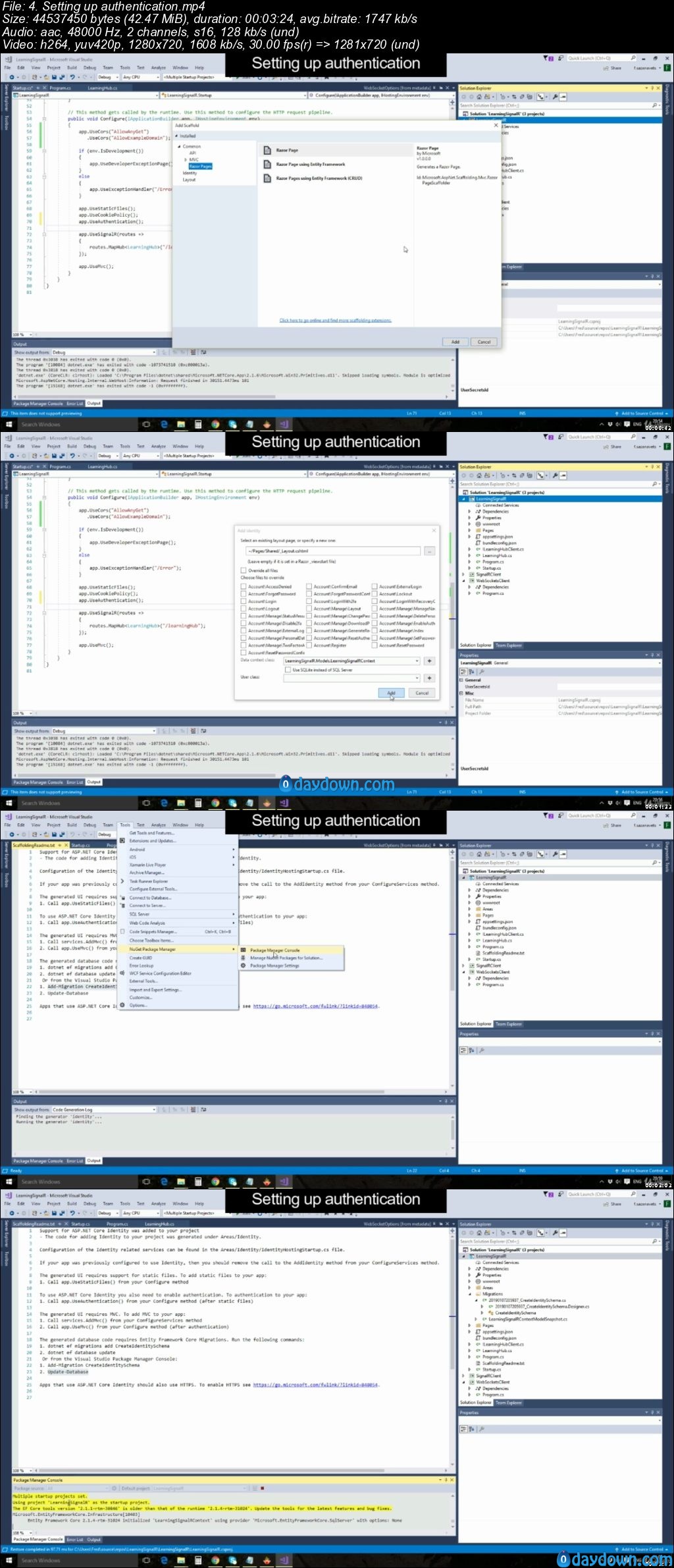
Task: Choose Import and Export Settings from Tools menu
Action: click(x=155, y=990)
